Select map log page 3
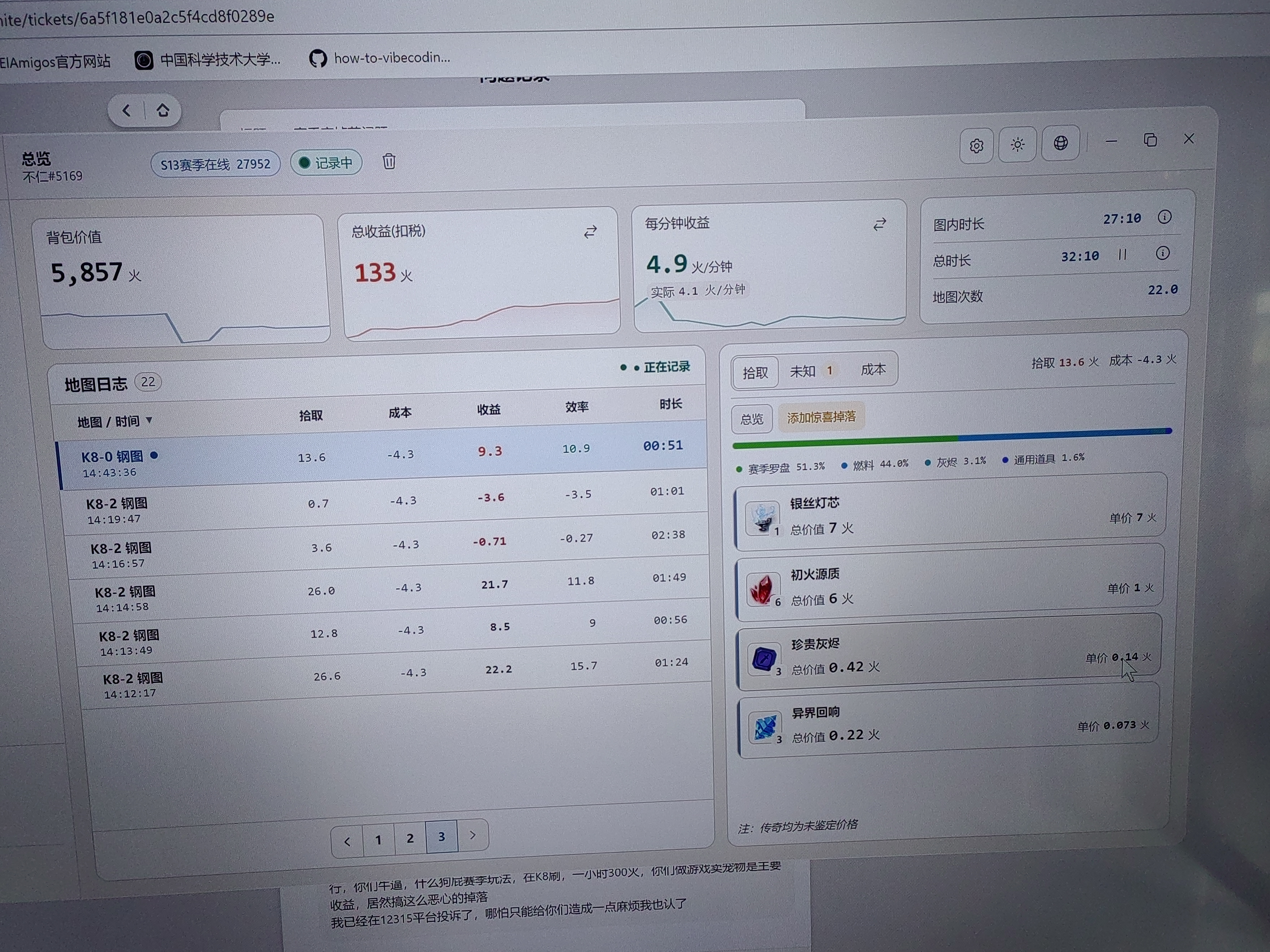The width and height of the screenshot is (1270, 952). click(x=442, y=837)
